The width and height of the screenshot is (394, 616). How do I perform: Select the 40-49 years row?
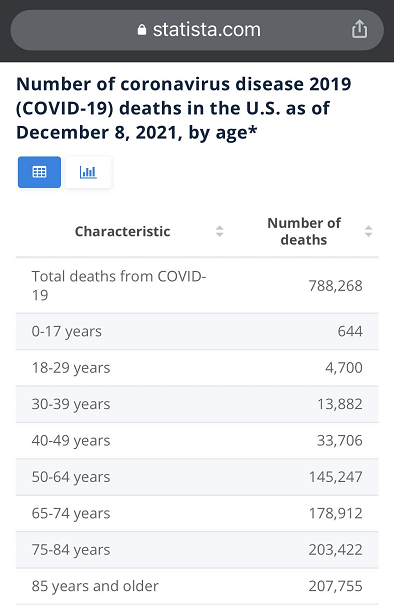[x=197, y=441]
